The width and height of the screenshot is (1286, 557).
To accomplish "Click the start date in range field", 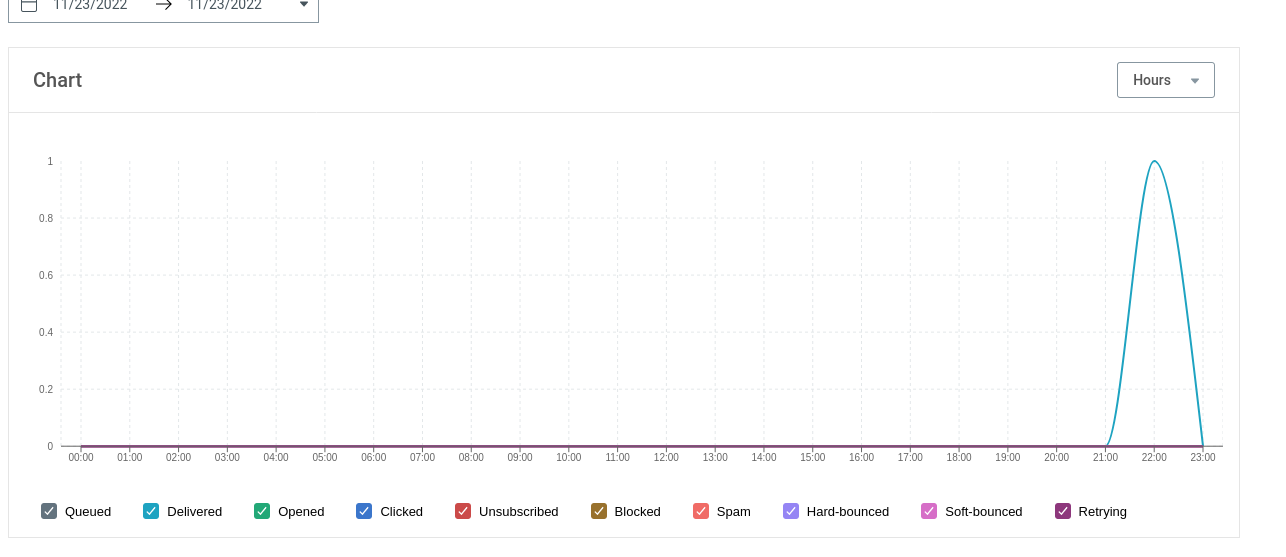I will click(90, 4).
